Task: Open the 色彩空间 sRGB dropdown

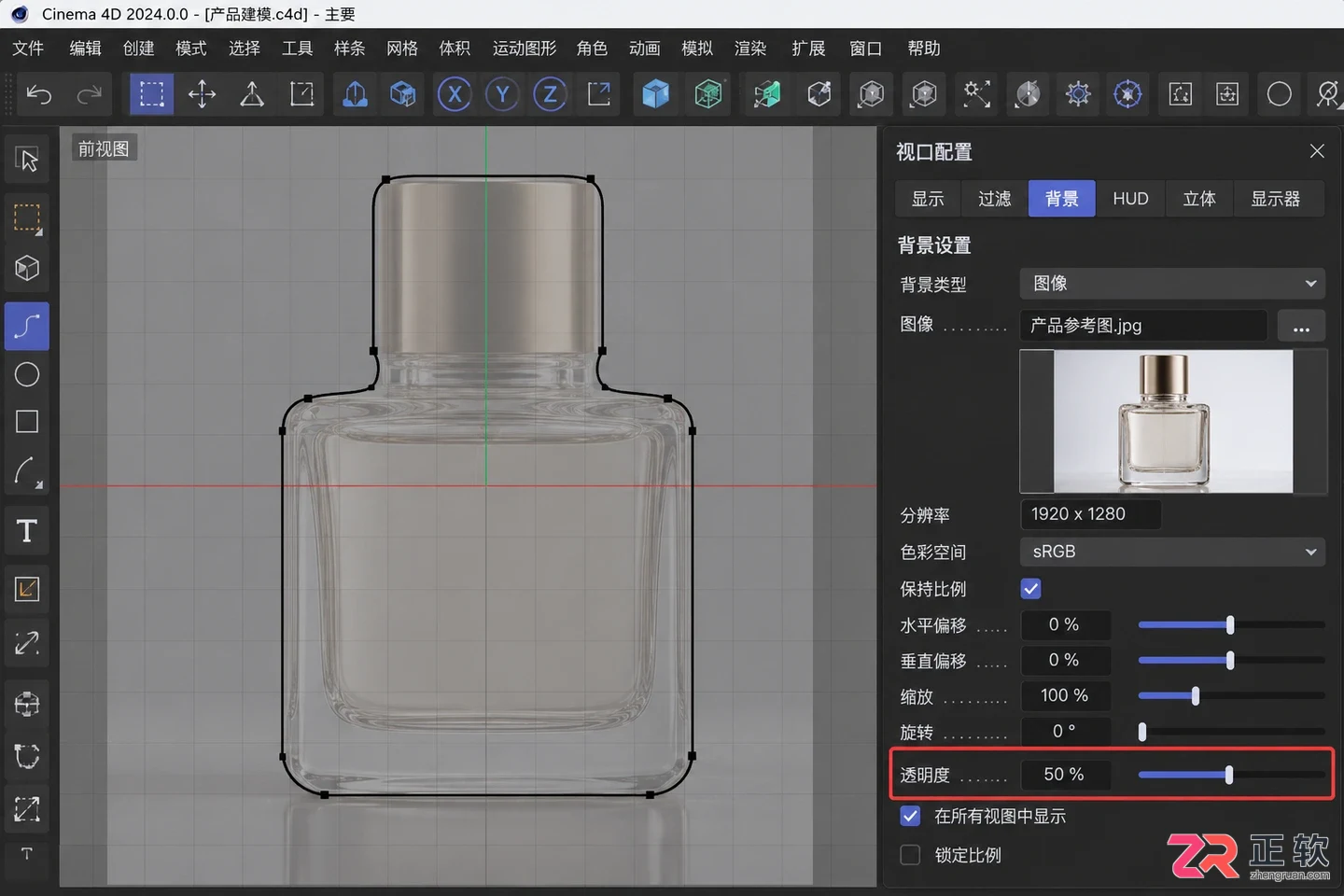Action: coord(1173,552)
